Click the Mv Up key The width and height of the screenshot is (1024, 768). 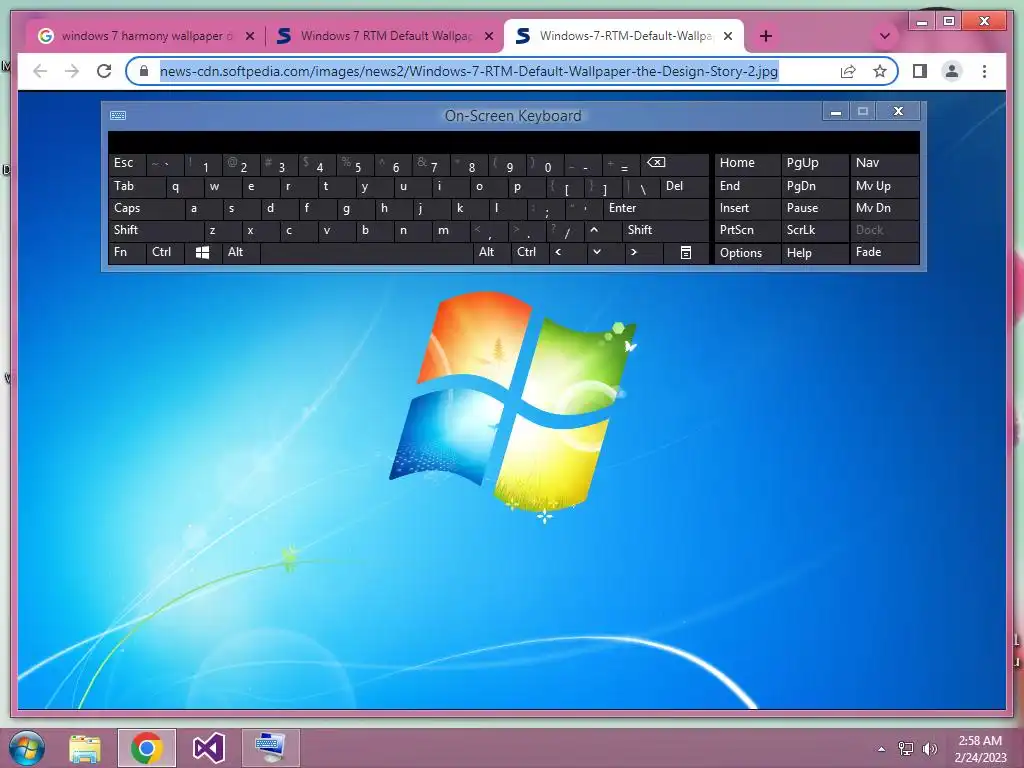pyautogui.click(x=884, y=187)
